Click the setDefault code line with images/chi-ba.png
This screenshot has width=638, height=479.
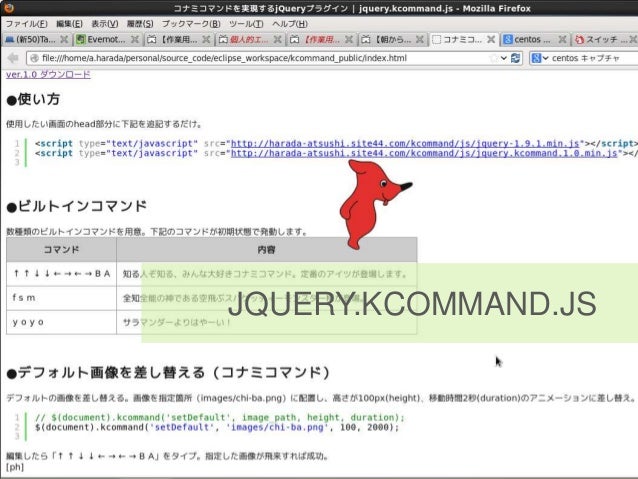point(217,427)
